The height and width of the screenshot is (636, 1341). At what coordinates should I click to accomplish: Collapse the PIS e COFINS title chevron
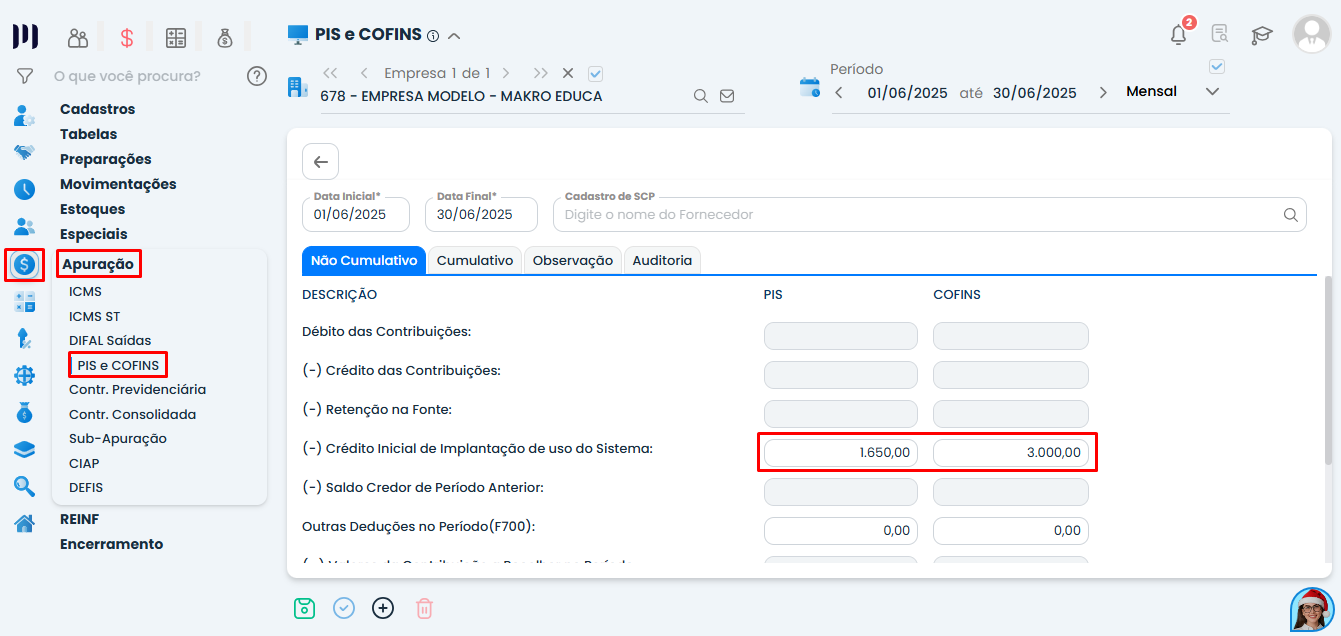coord(454,36)
